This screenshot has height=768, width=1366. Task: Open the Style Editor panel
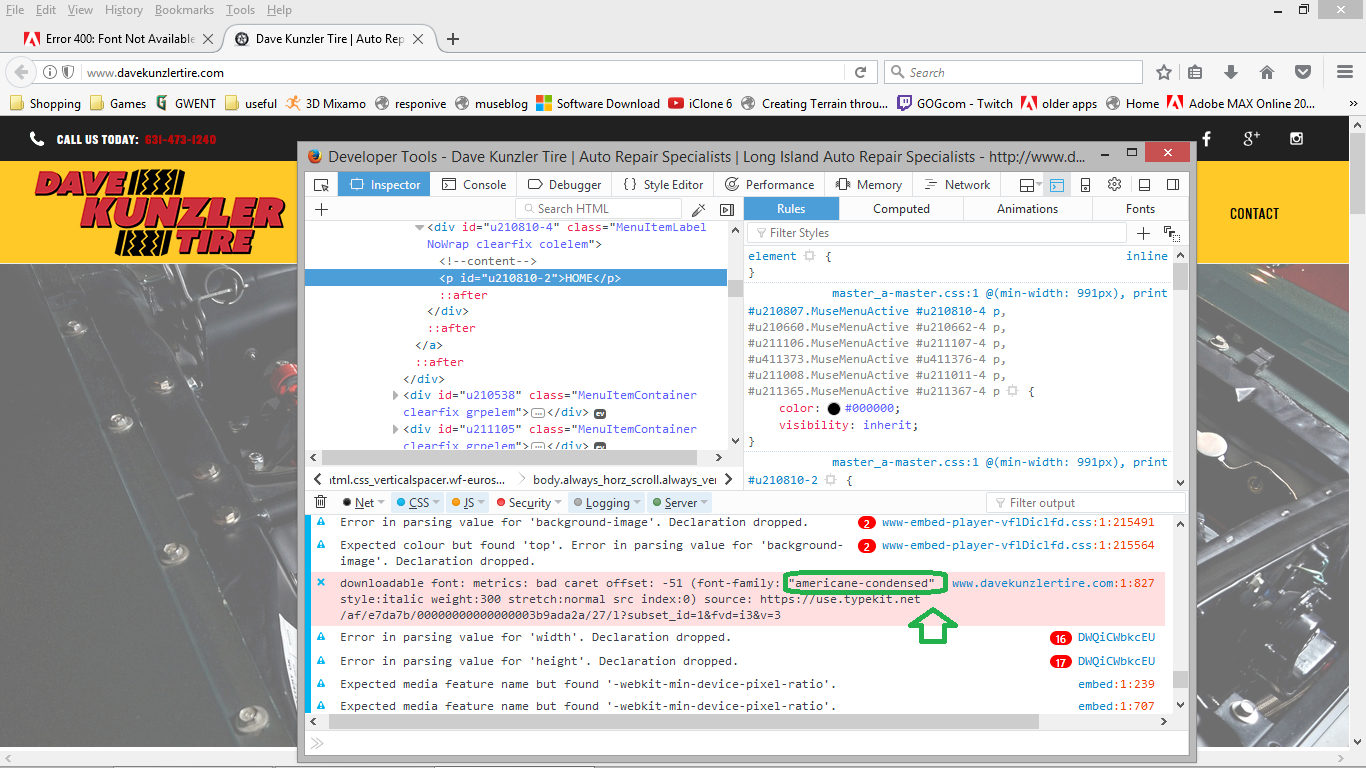(663, 185)
